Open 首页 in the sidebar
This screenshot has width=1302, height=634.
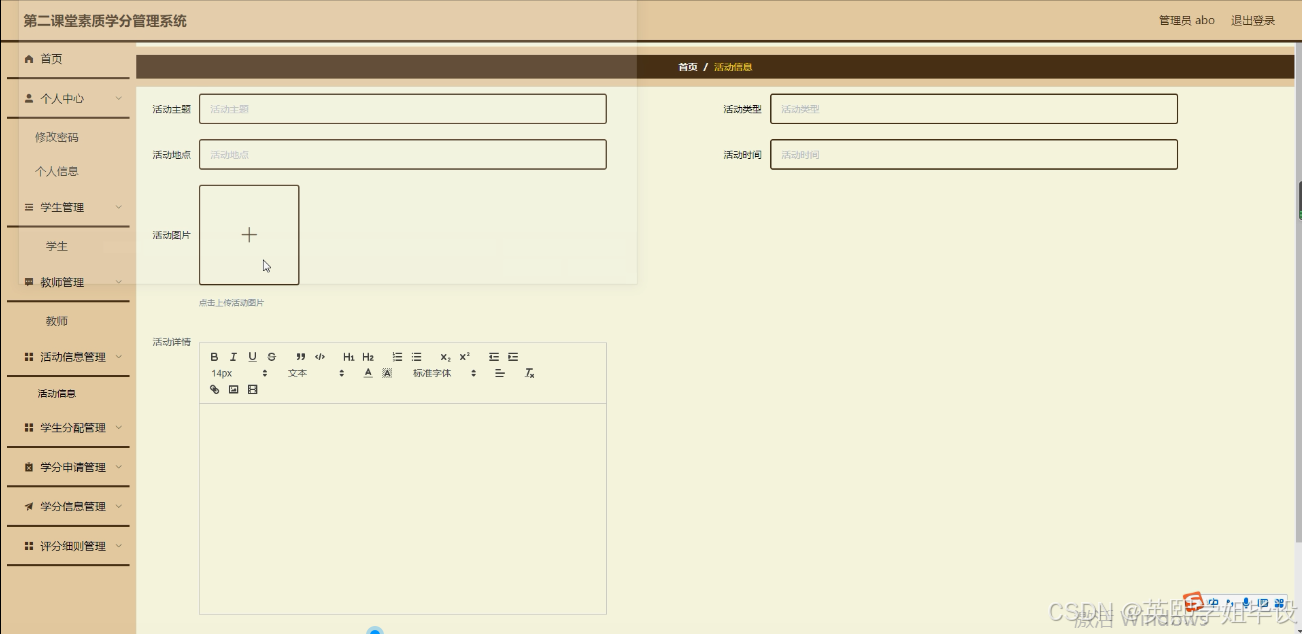(68, 59)
